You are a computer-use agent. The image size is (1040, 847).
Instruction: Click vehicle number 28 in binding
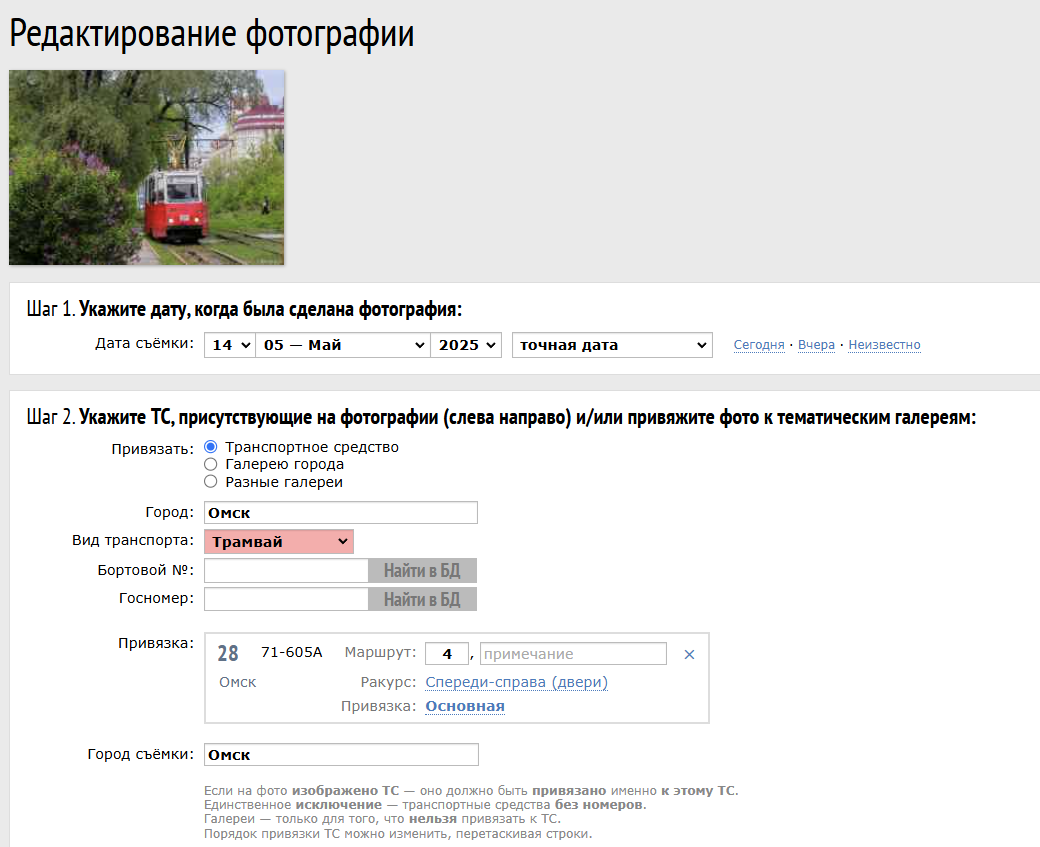tap(228, 653)
